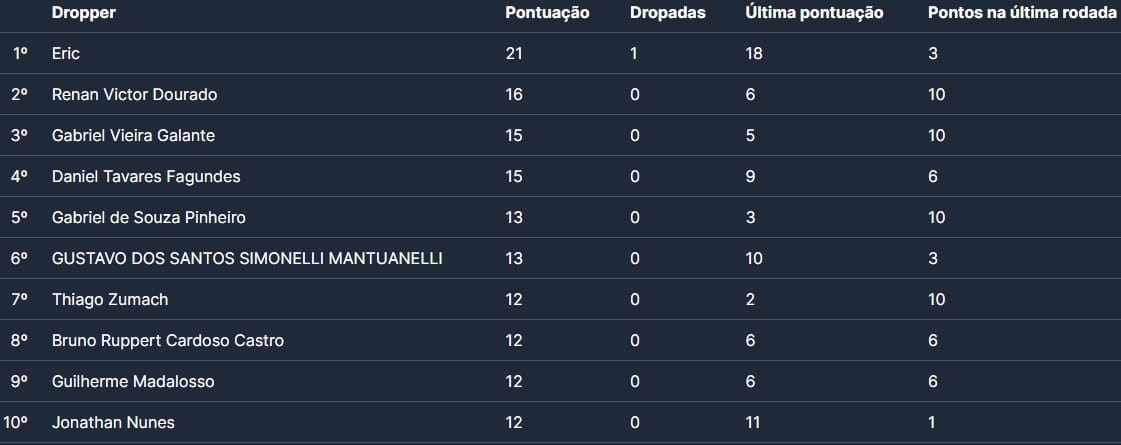Select GUSTAVO DOS SANTOS SIMONELLI MANTUANELLI
Image resolution: width=1121 pixels, height=445 pixels.
coord(247,258)
